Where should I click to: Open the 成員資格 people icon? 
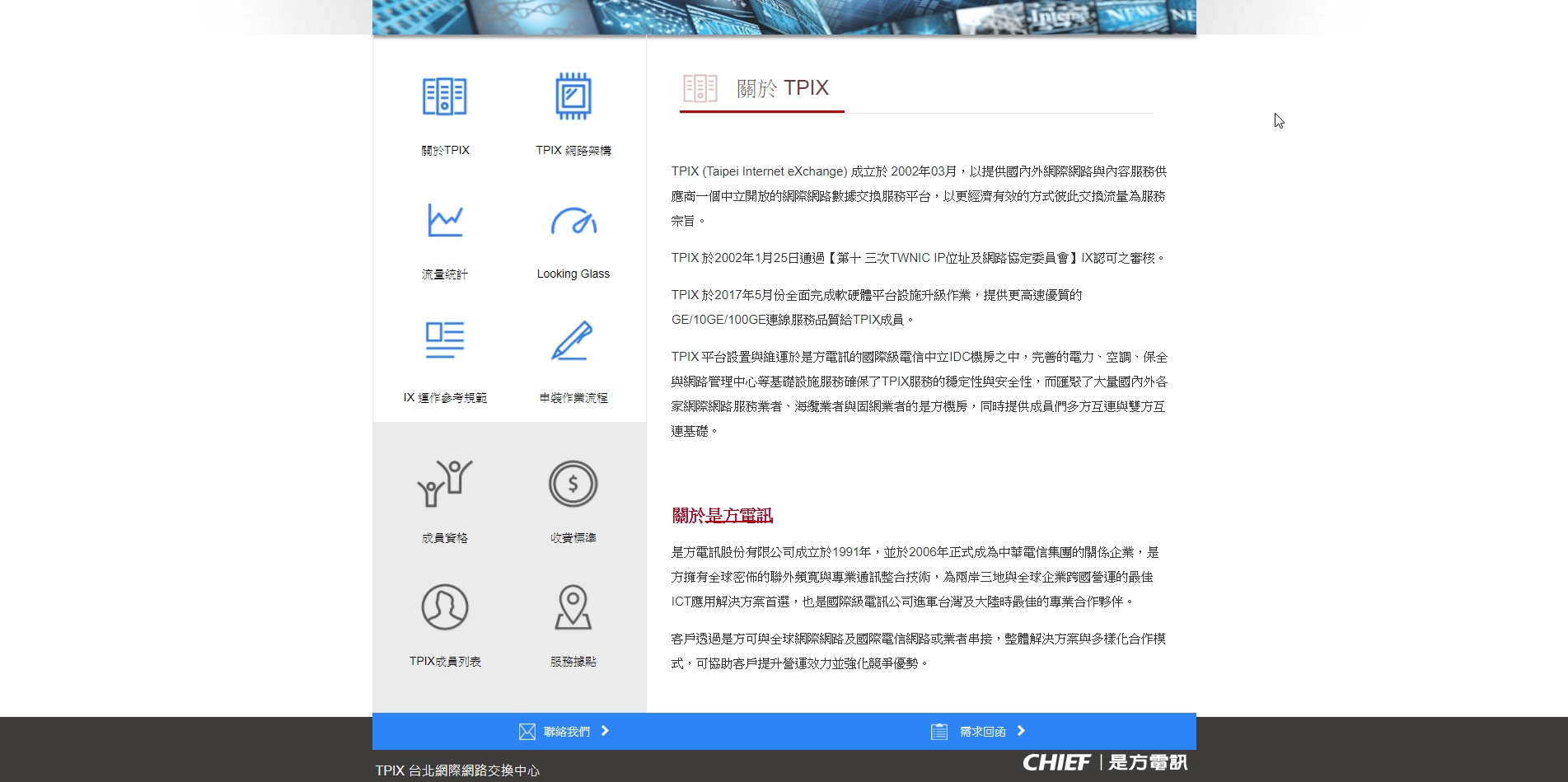click(x=445, y=483)
